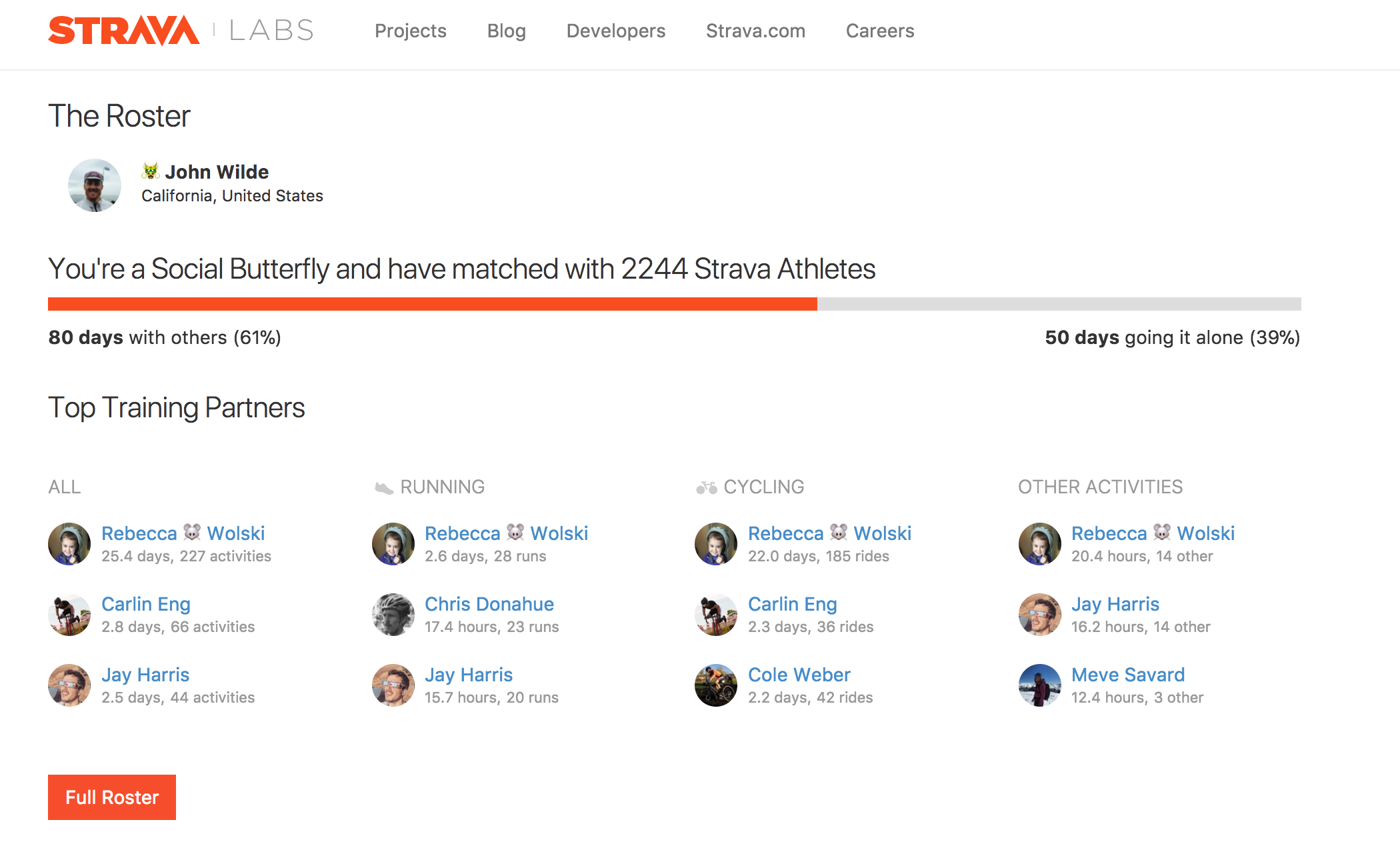
Task: Click Jay Harris's avatar in the RUNNING column
Action: [x=393, y=685]
